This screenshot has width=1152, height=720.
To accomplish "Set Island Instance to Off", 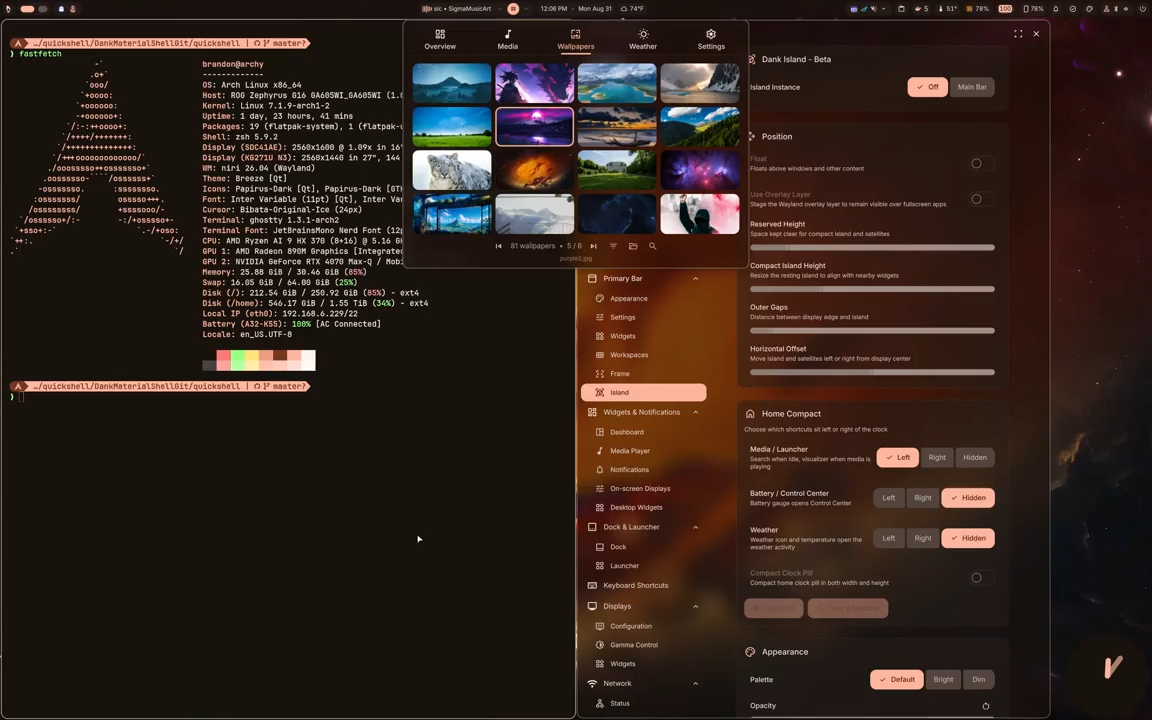I will click(927, 87).
